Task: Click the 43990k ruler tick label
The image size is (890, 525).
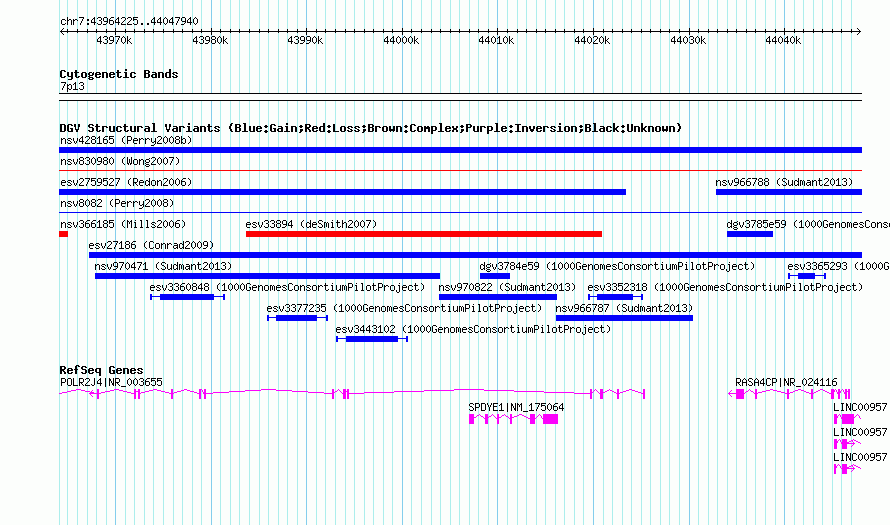Action: click(x=305, y=40)
